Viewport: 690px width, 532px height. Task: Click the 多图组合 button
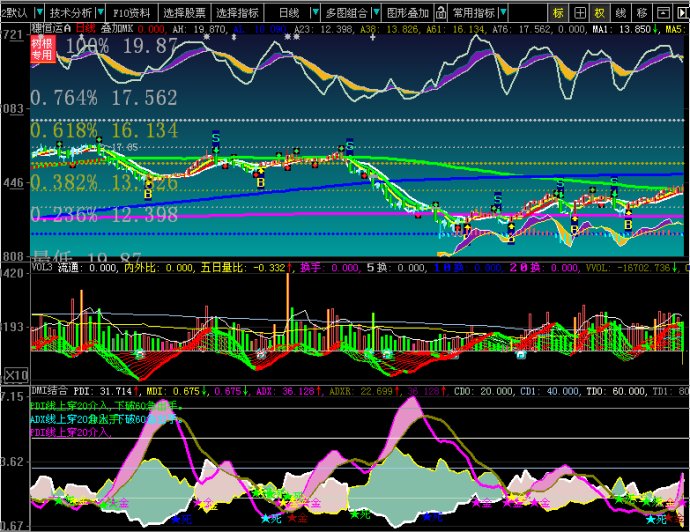346,13
